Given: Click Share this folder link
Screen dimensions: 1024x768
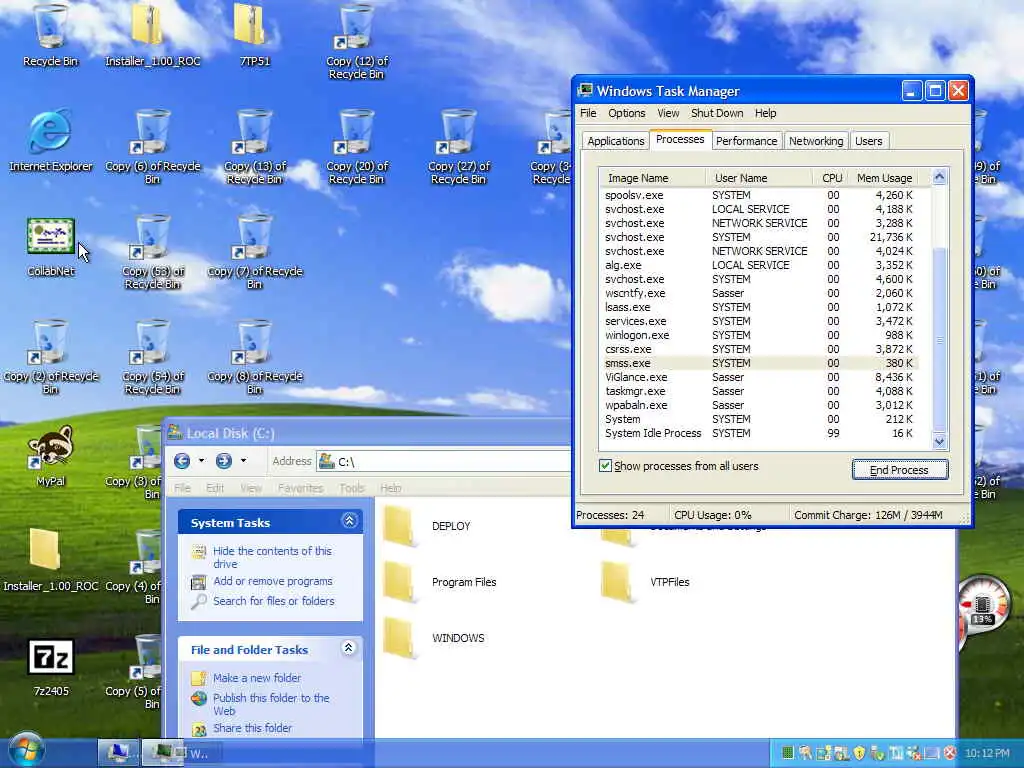Looking at the screenshot, I should tap(252, 728).
